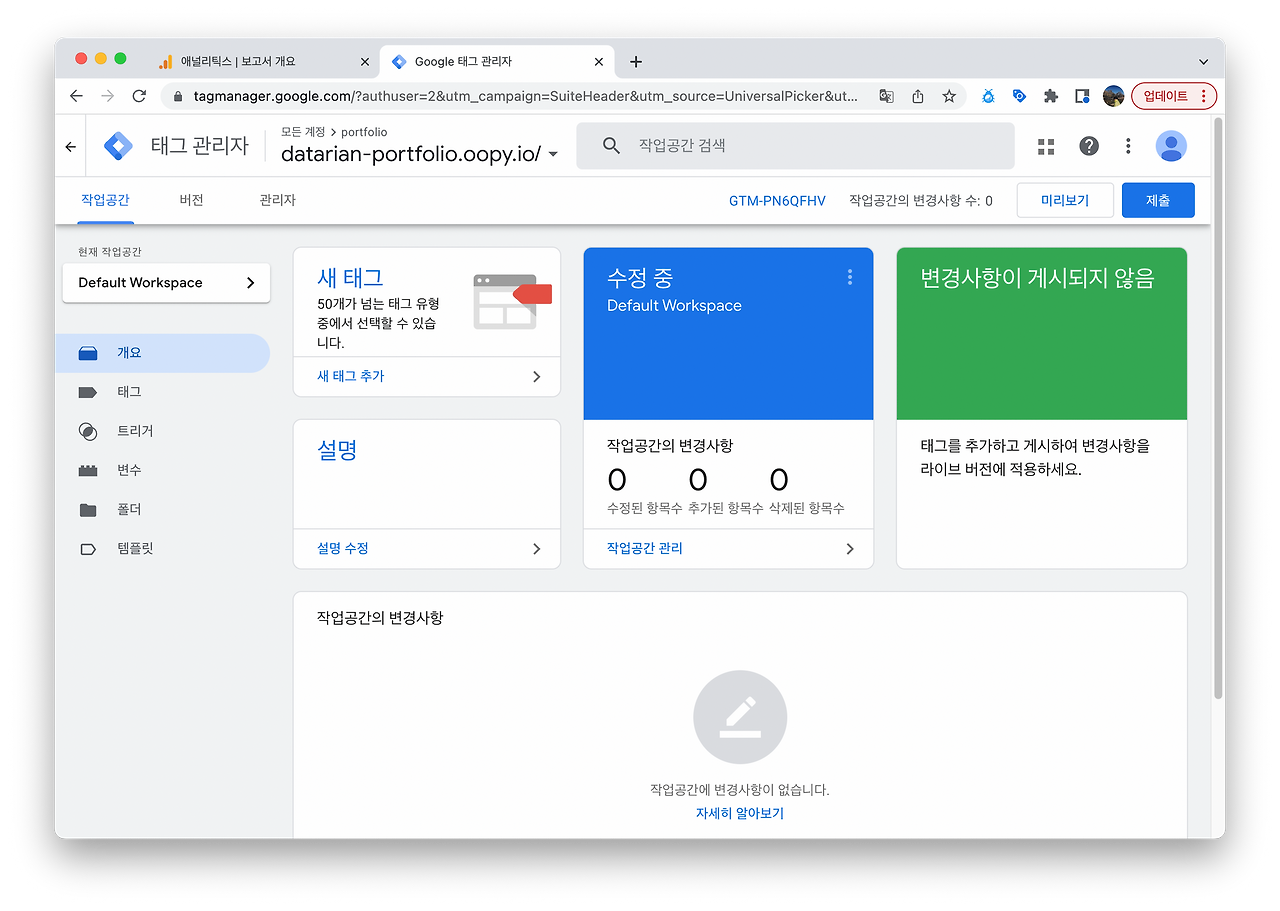
Task: Click the Tag Manager logo icon
Action: (118, 146)
